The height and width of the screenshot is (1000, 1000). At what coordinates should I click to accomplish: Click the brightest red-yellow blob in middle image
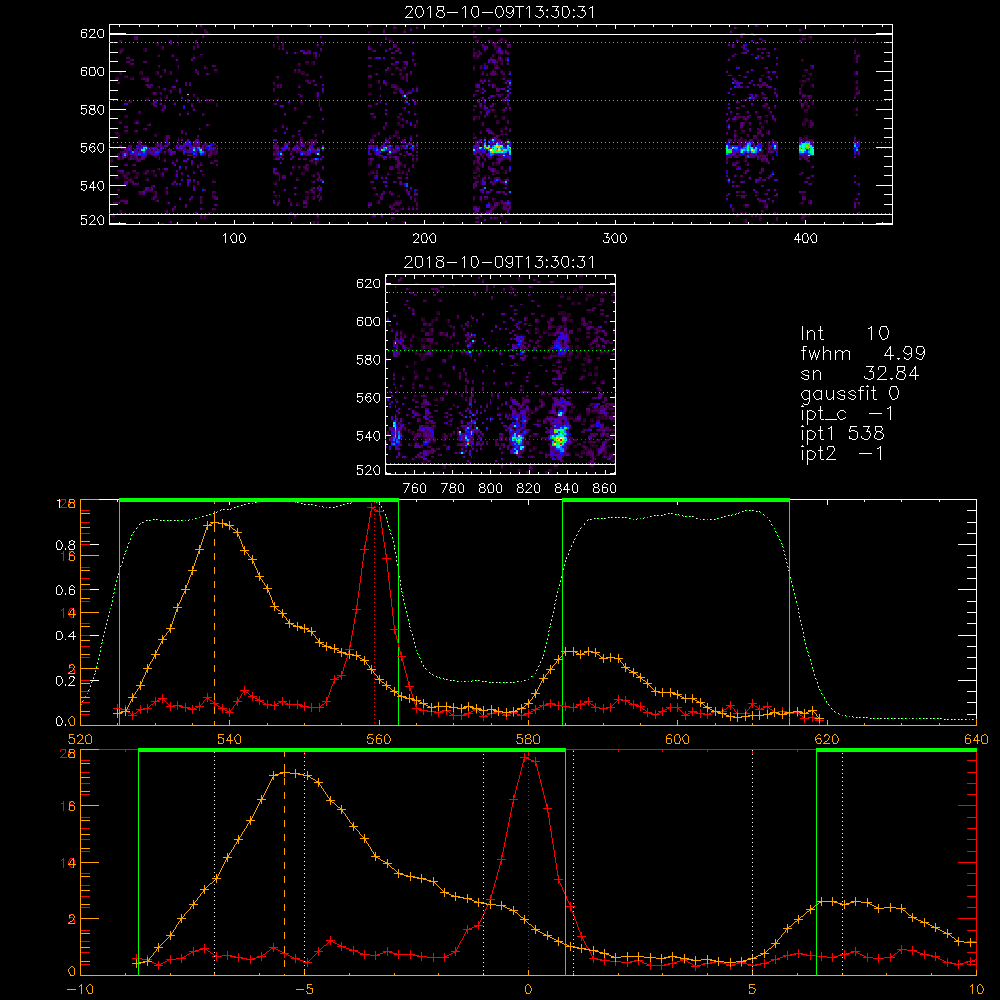tap(559, 439)
